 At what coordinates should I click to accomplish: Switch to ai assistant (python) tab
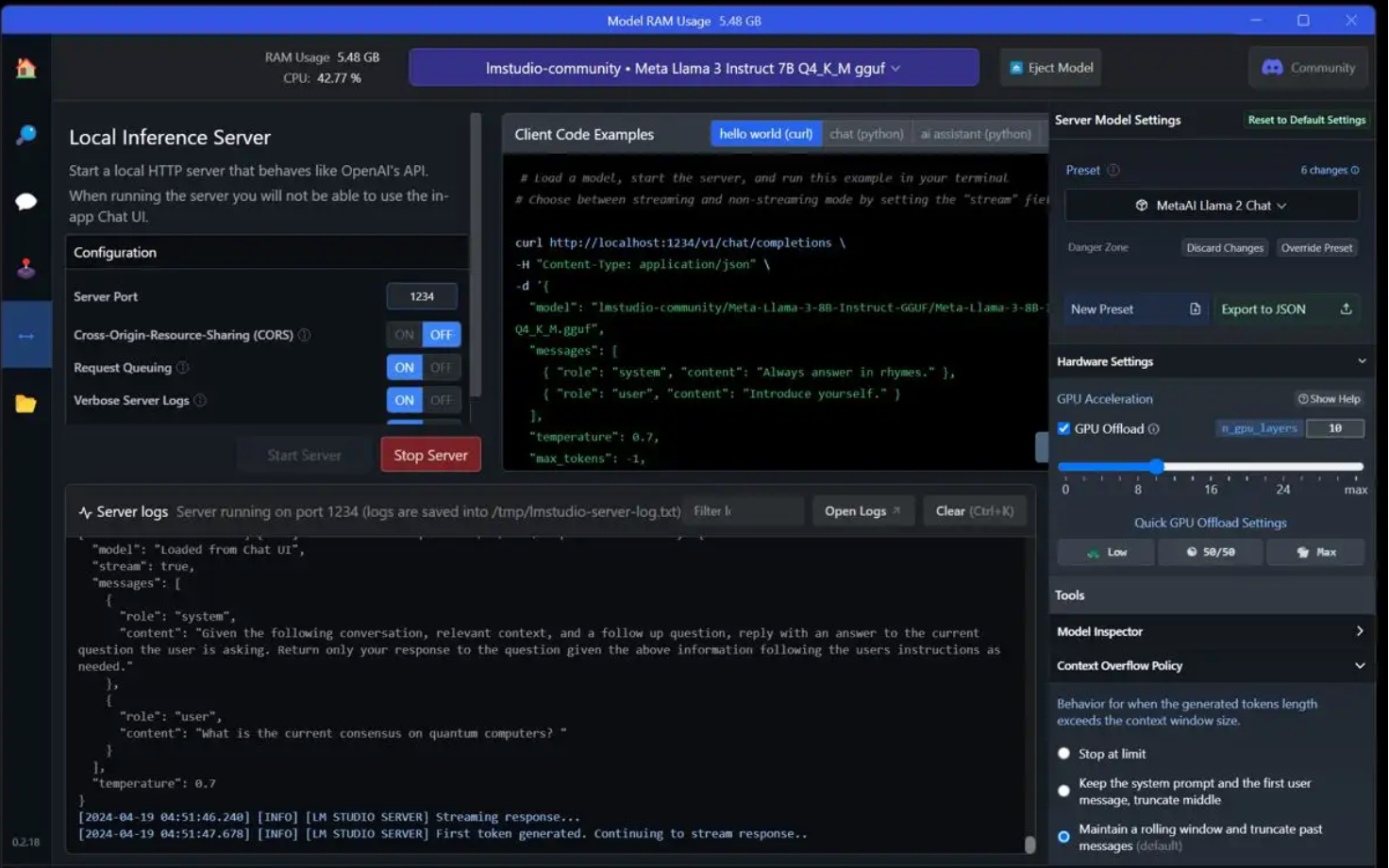pos(976,134)
